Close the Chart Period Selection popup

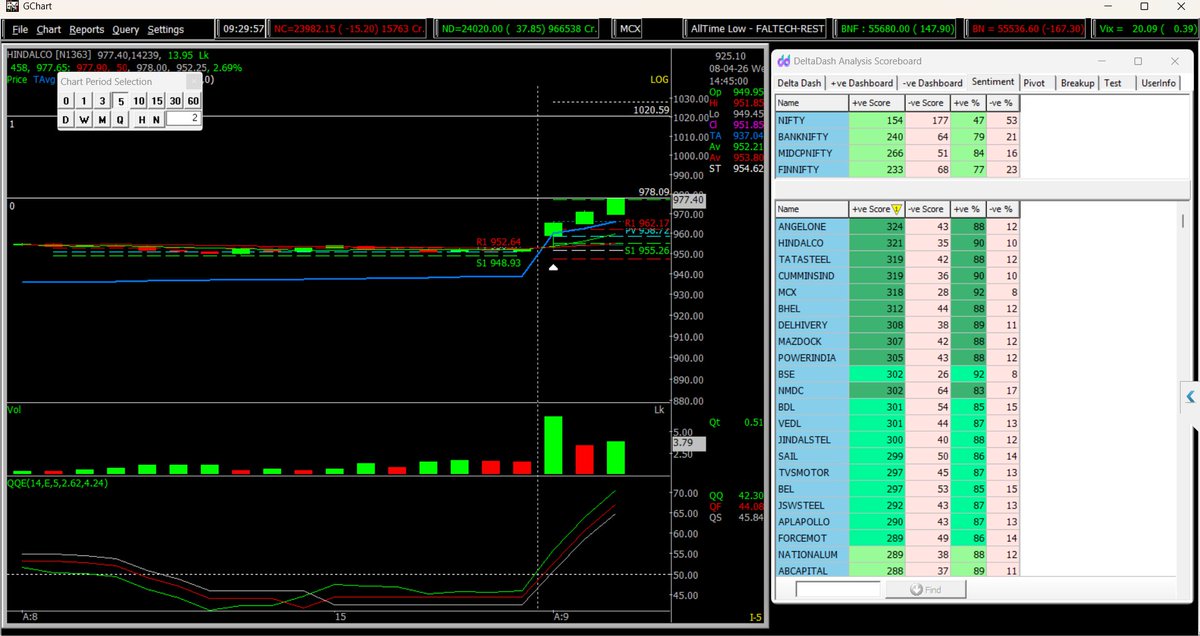point(195,81)
